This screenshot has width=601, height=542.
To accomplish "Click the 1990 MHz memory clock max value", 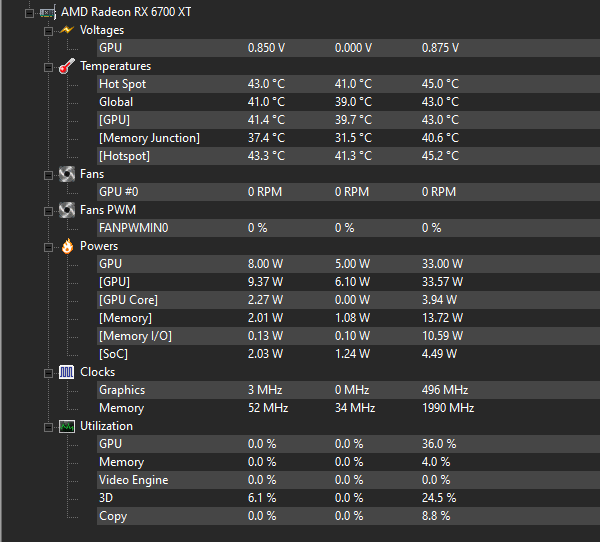I will pos(448,408).
